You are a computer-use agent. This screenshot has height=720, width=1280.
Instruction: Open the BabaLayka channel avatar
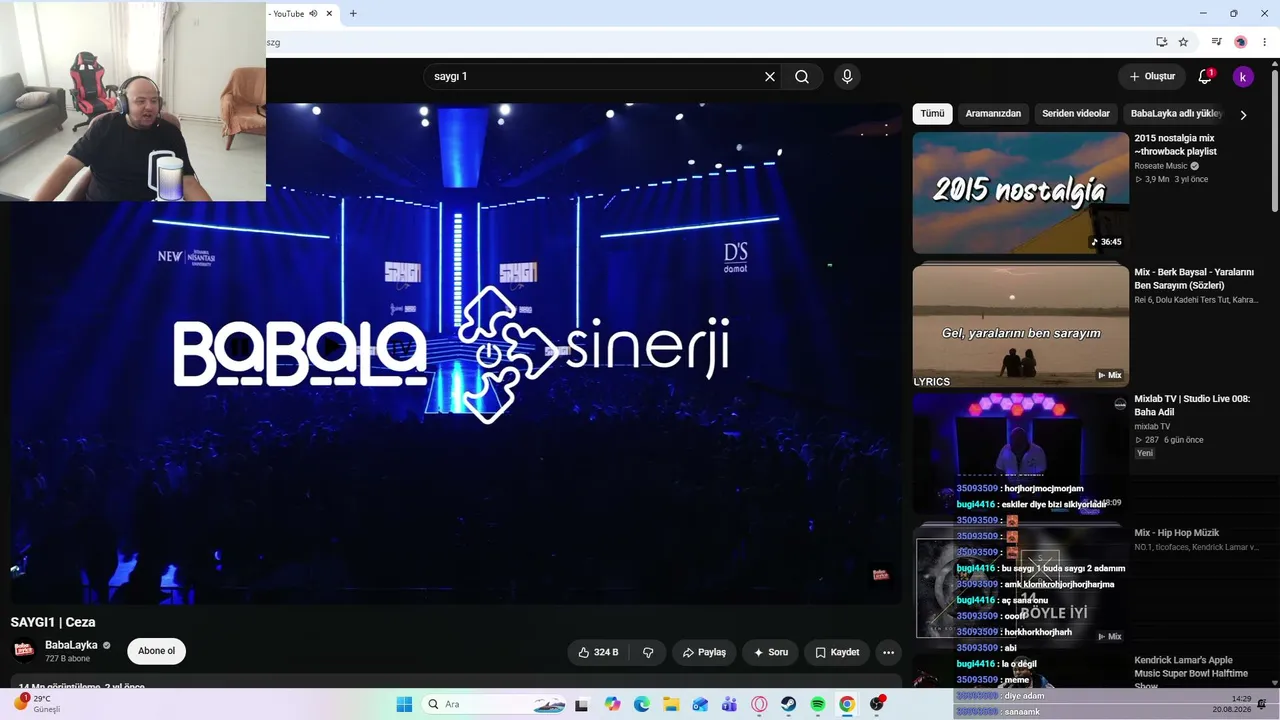point(24,651)
